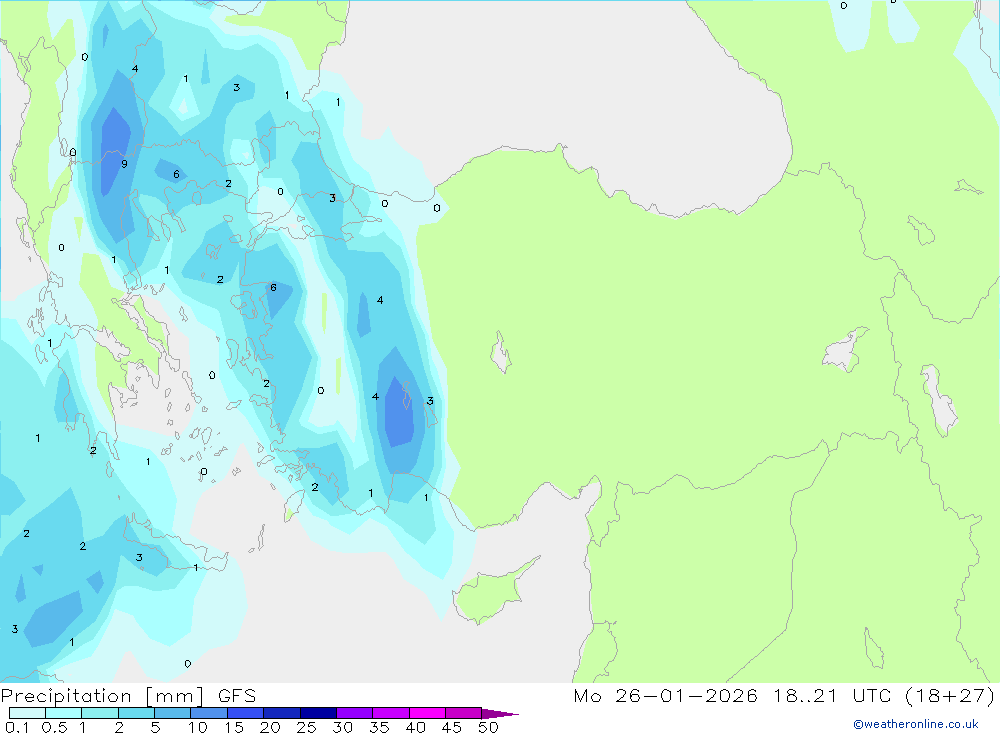Select the 5–10 mm legend color box
The image size is (1000, 733).
[x=172, y=713]
